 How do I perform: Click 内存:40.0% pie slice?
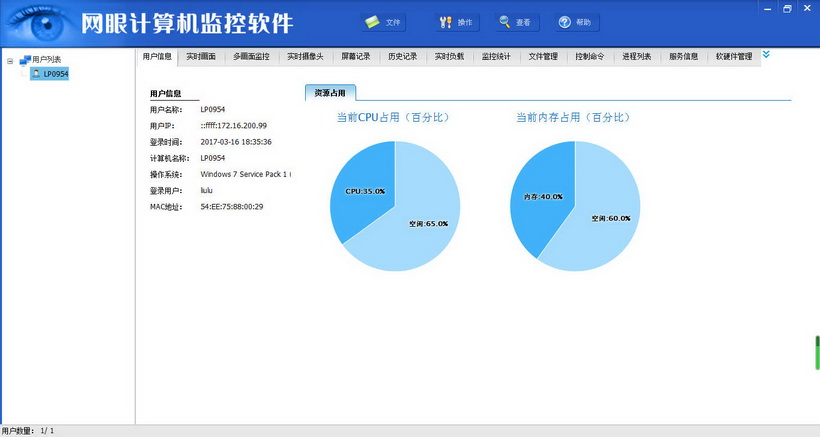[543, 197]
